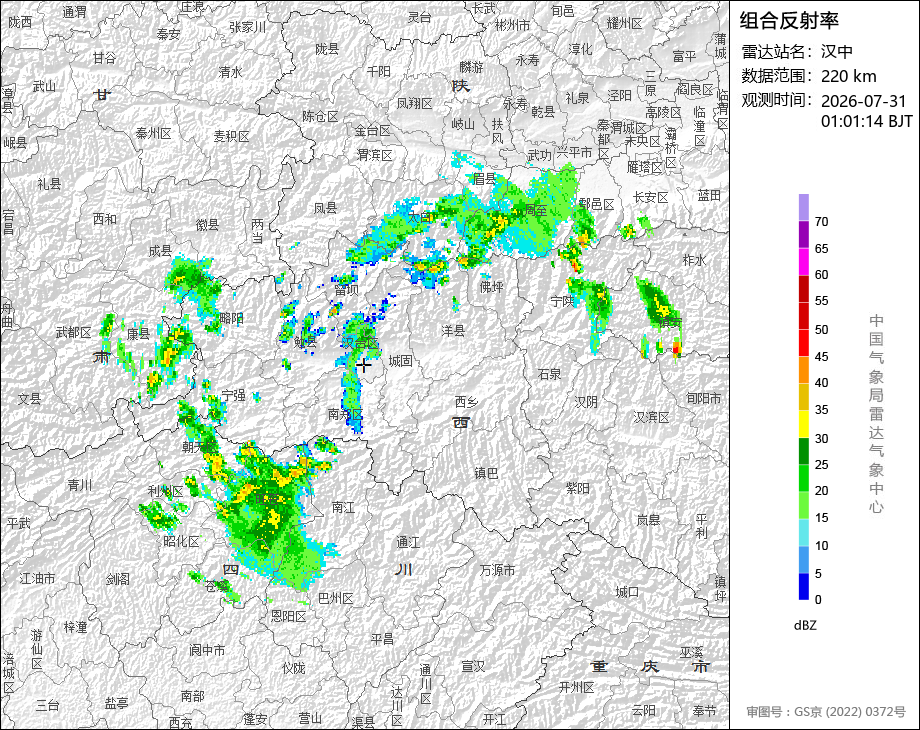This screenshot has height=730, width=920.
Task: Click the 2026-07-31 observation date
Action: 864,101
